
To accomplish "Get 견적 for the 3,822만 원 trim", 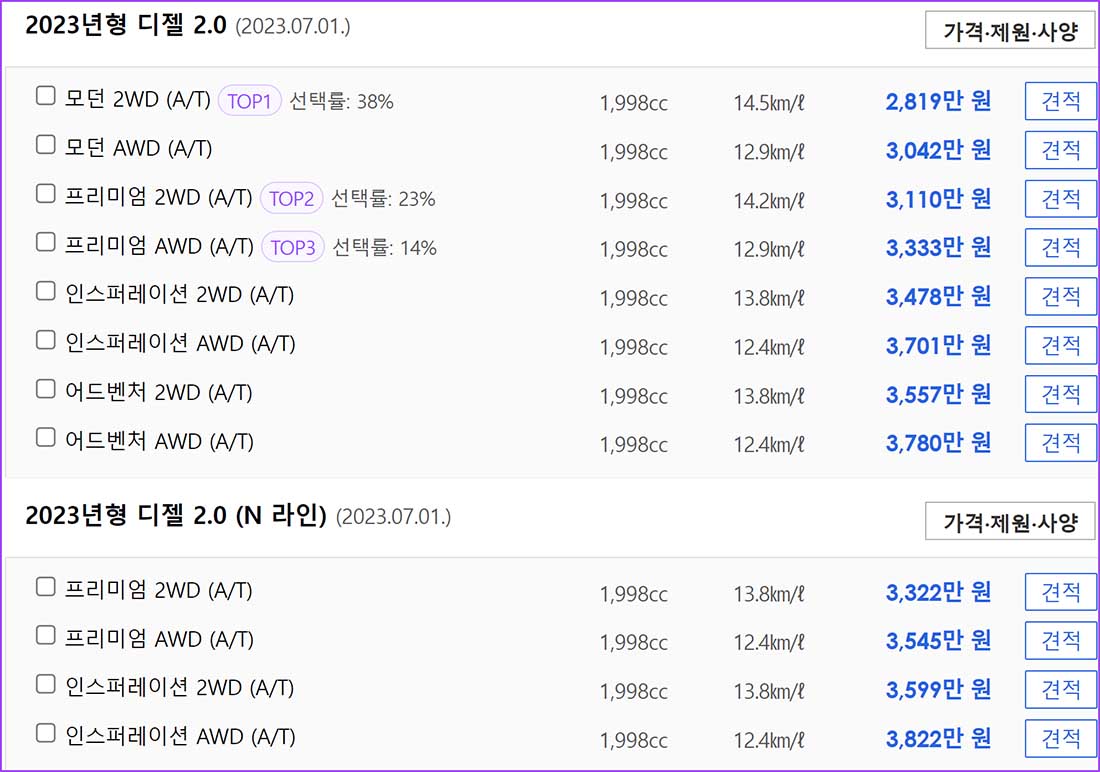I will pyautogui.click(x=1061, y=738).
